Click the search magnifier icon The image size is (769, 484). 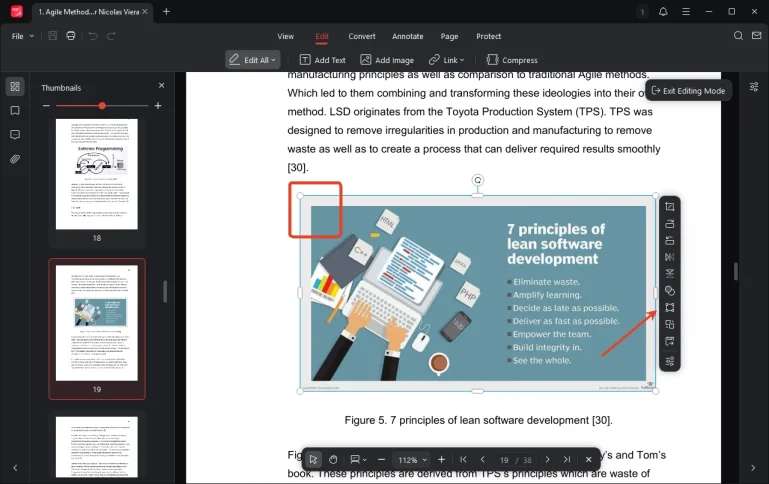click(738, 36)
